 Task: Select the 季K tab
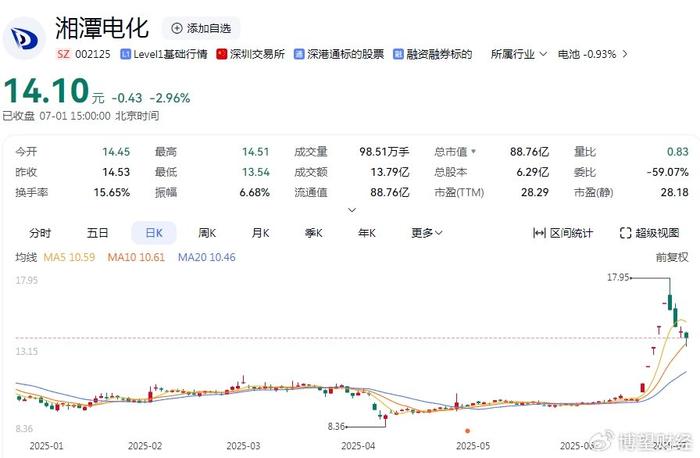tap(314, 233)
